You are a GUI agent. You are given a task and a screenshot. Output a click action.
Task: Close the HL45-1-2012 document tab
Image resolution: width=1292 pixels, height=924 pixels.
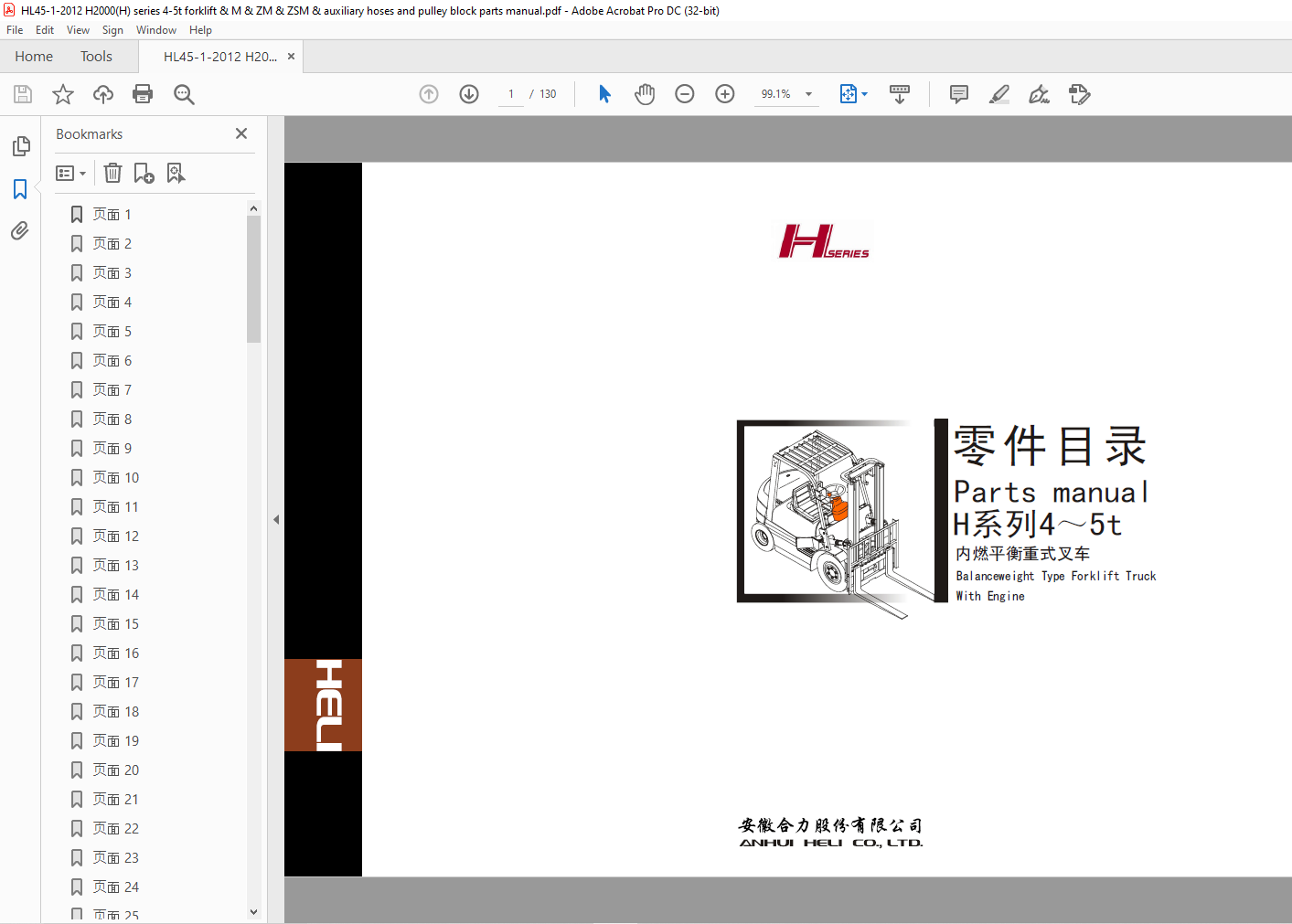coord(291,57)
